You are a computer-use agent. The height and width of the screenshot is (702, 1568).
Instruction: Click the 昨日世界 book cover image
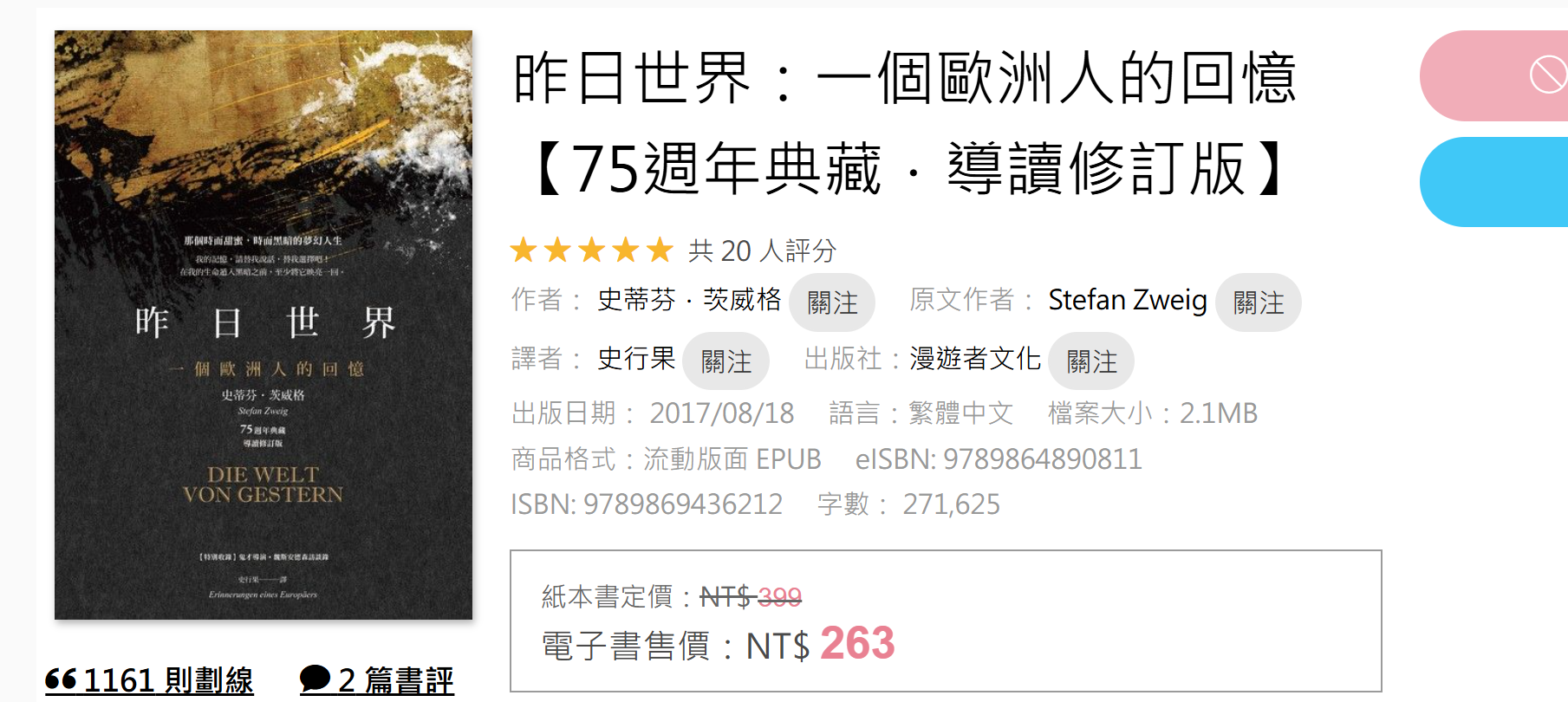[x=264, y=325]
